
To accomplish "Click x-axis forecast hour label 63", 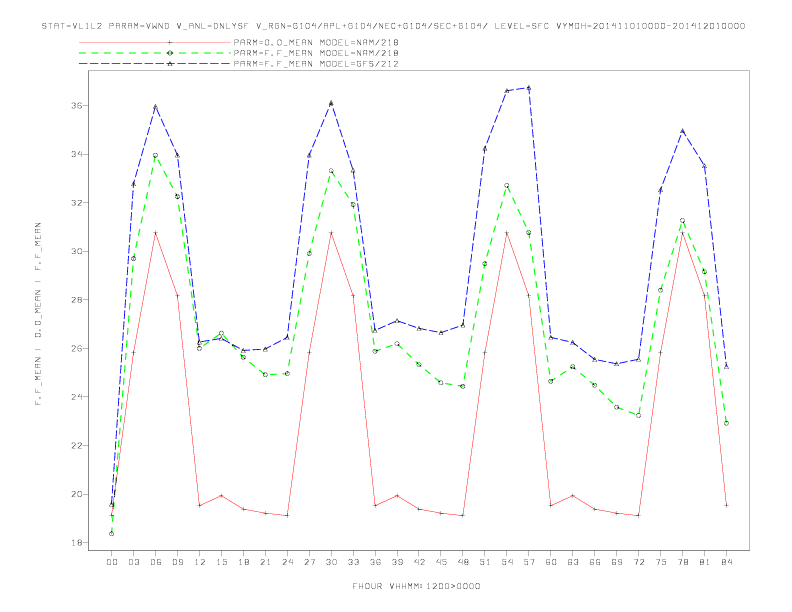I will point(573,562).
